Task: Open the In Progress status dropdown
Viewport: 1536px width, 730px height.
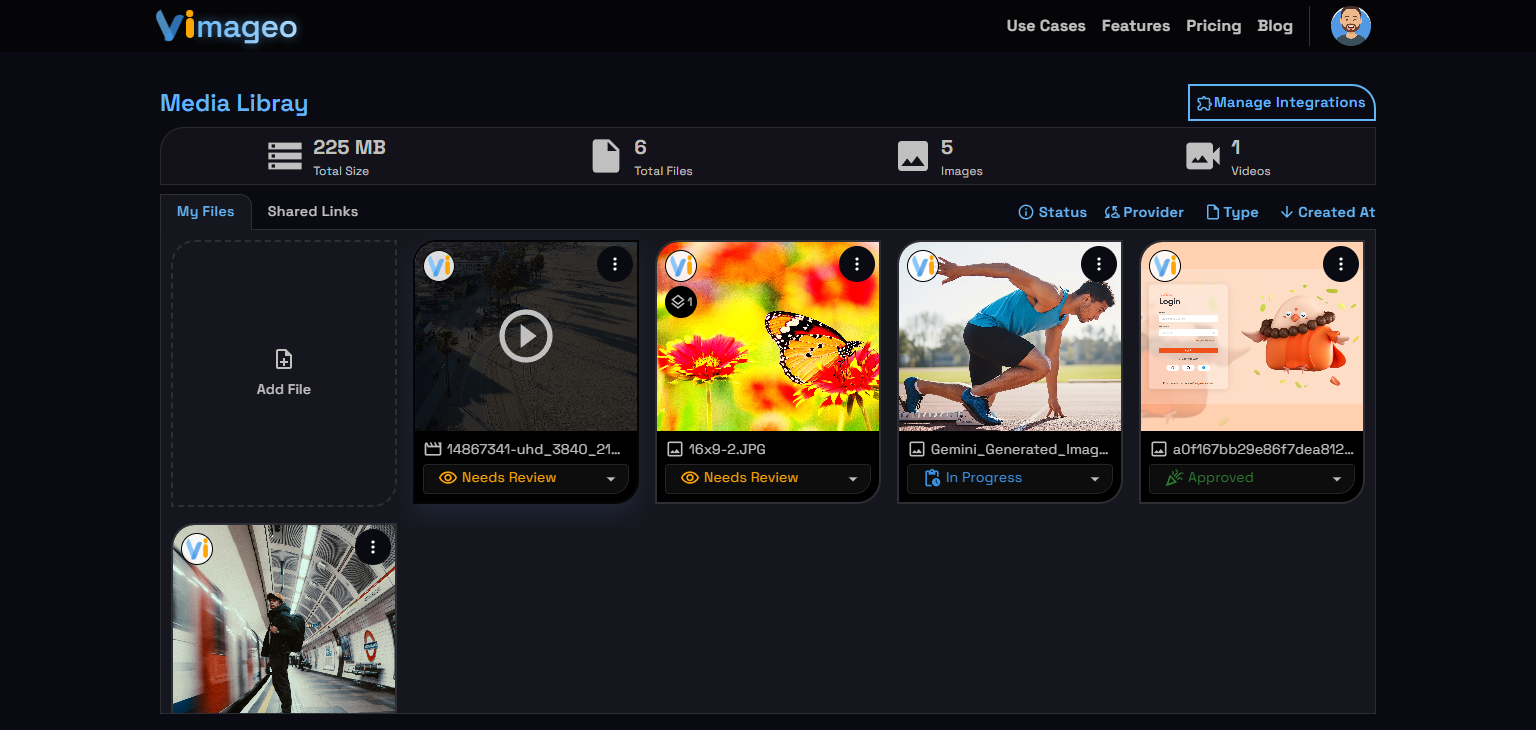Action: (1010, 478)
